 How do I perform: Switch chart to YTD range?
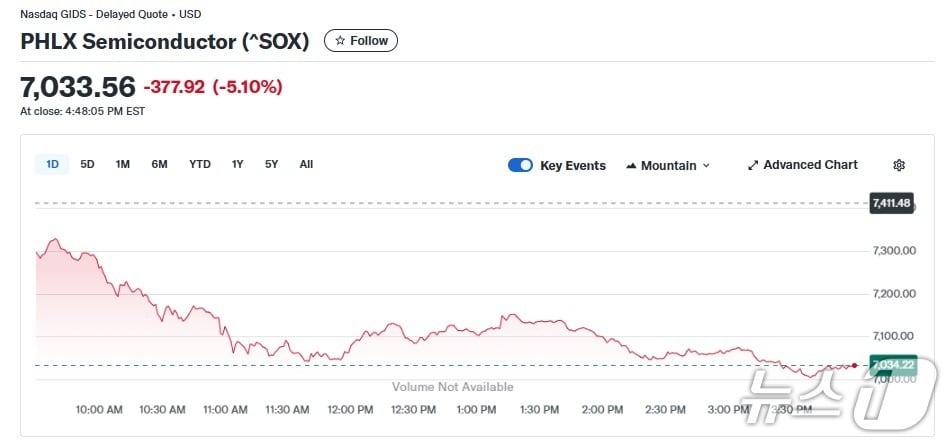tap(200, 164)
